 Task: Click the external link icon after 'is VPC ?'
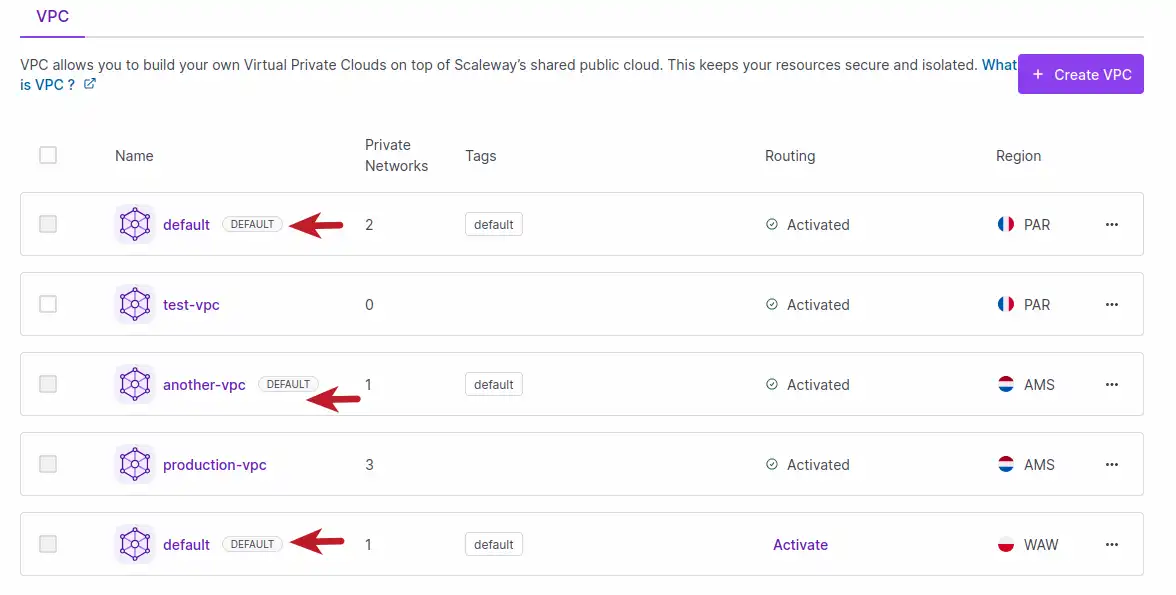click(89, 84)
